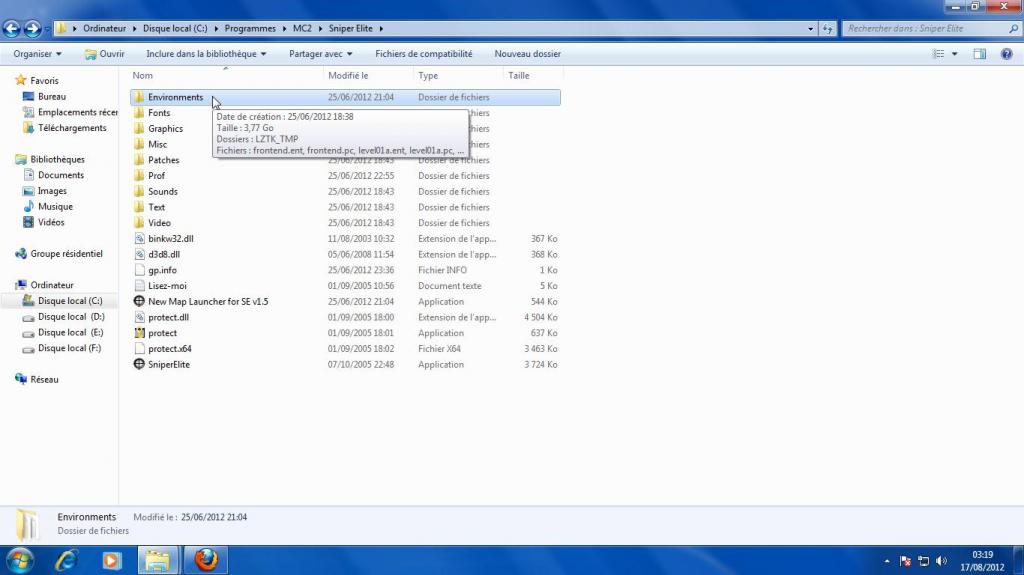Image resolution: width=1024 pixels, height=575 pixels.
Task: Create a folder with Nouveau dossier
Action: [527, 54]
